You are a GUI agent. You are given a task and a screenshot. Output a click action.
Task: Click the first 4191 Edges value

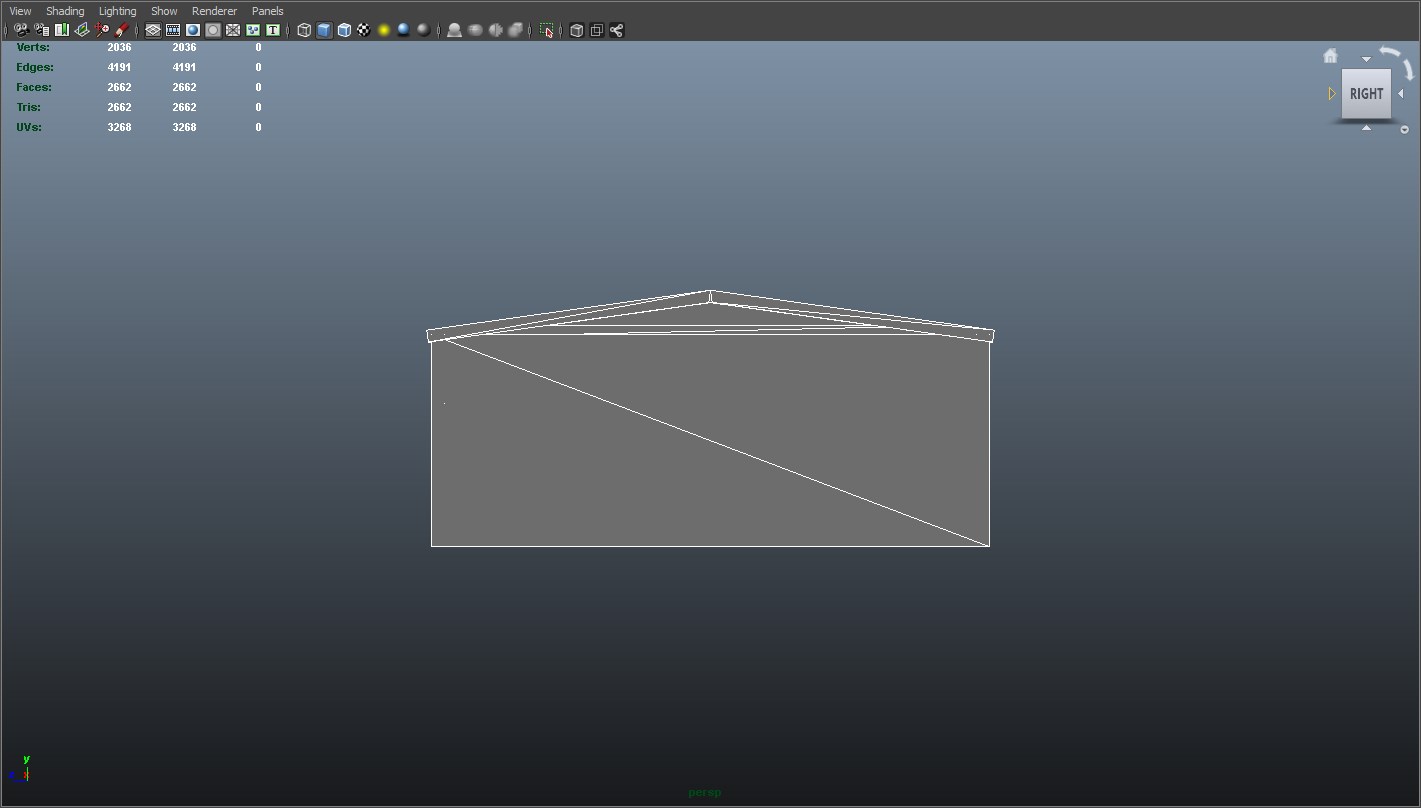[x=119, y=67]
